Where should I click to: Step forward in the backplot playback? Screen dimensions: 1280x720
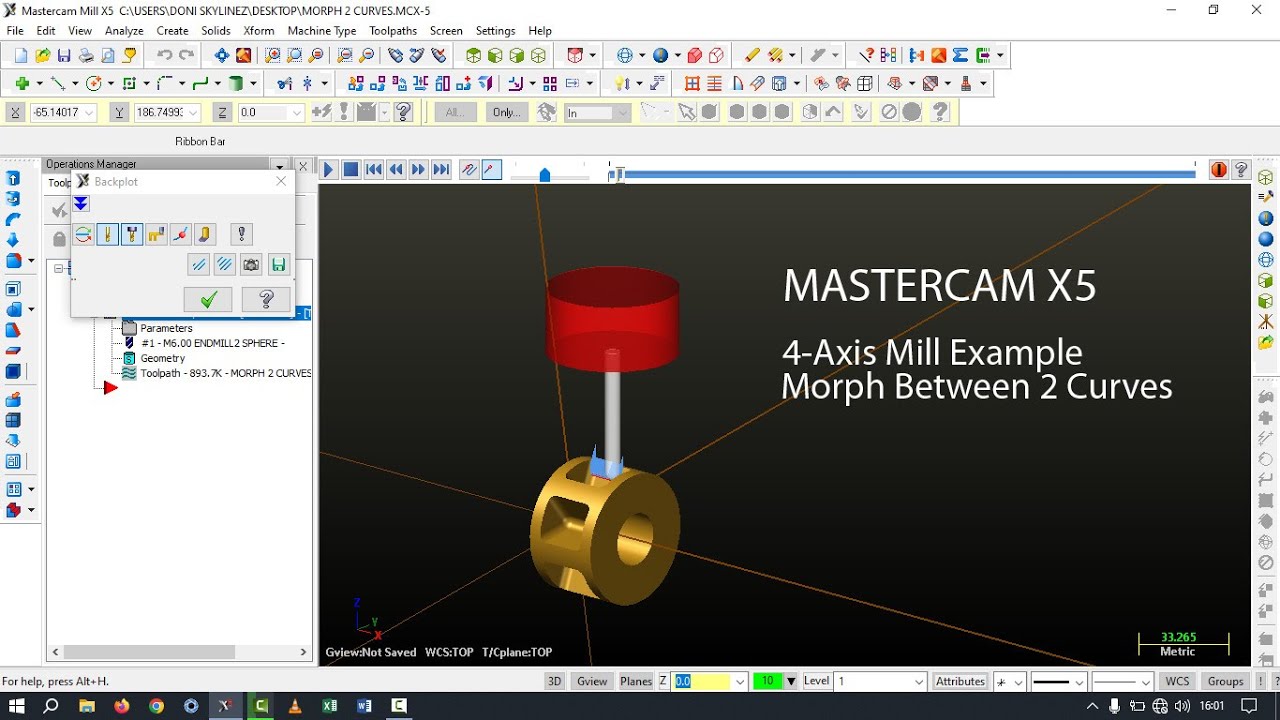click(x=419, y=170)
